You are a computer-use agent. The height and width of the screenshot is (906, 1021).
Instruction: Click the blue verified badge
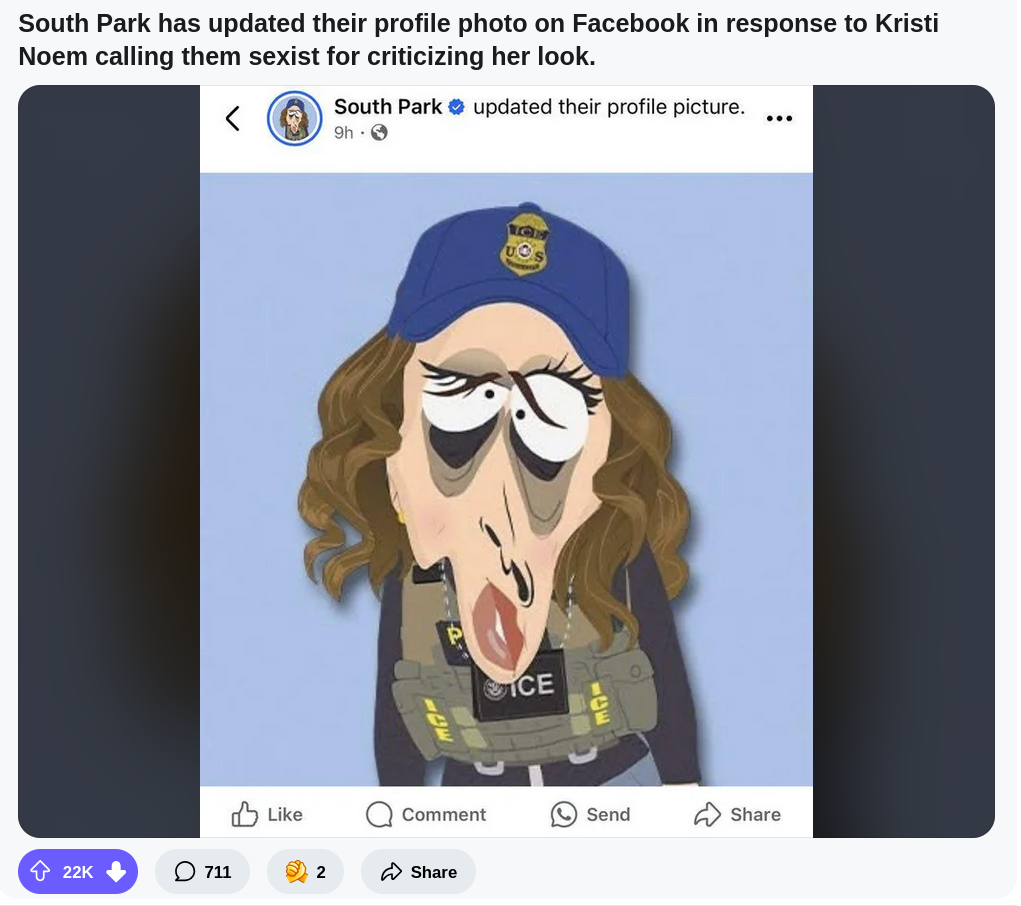point(457,107)
